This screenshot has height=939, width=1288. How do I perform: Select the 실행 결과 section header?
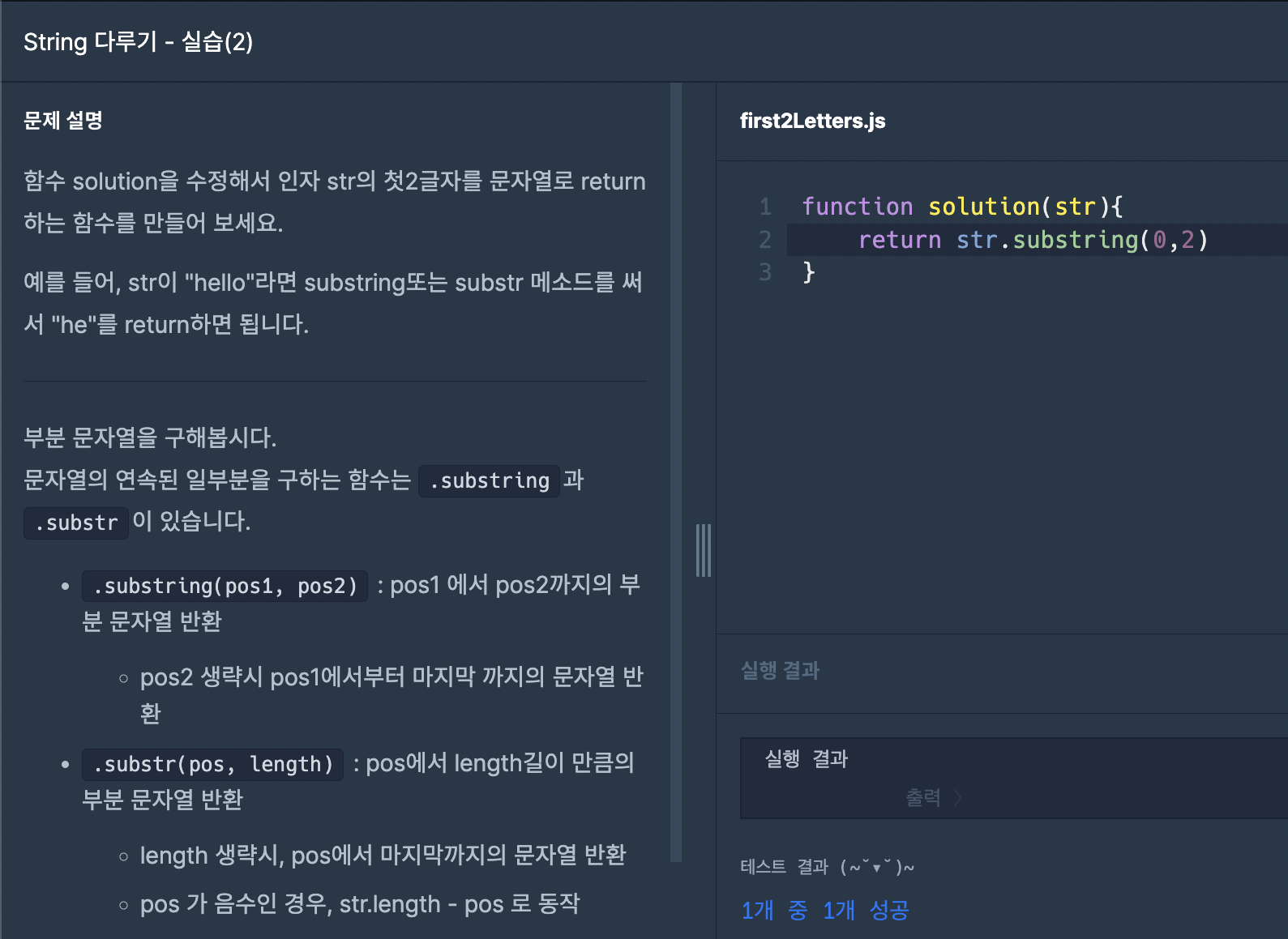pyautogui.click(x=780, y=671)
